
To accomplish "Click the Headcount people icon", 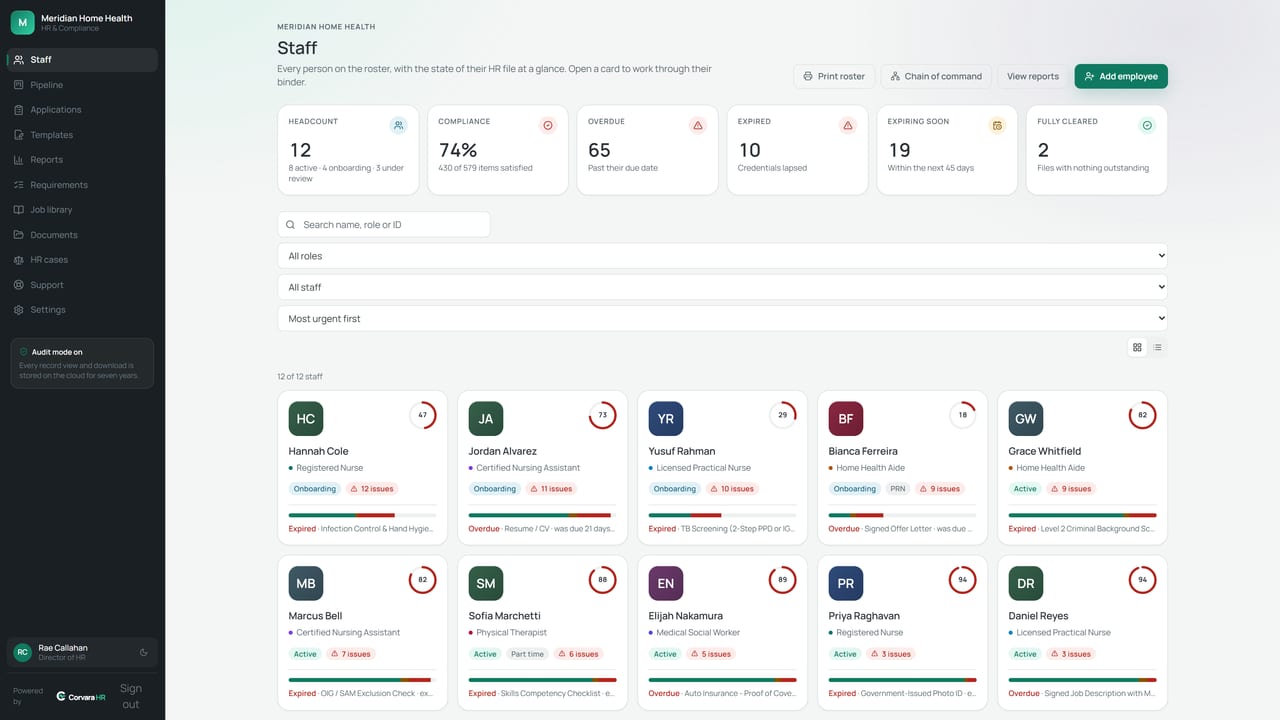I will pos(399,125).
